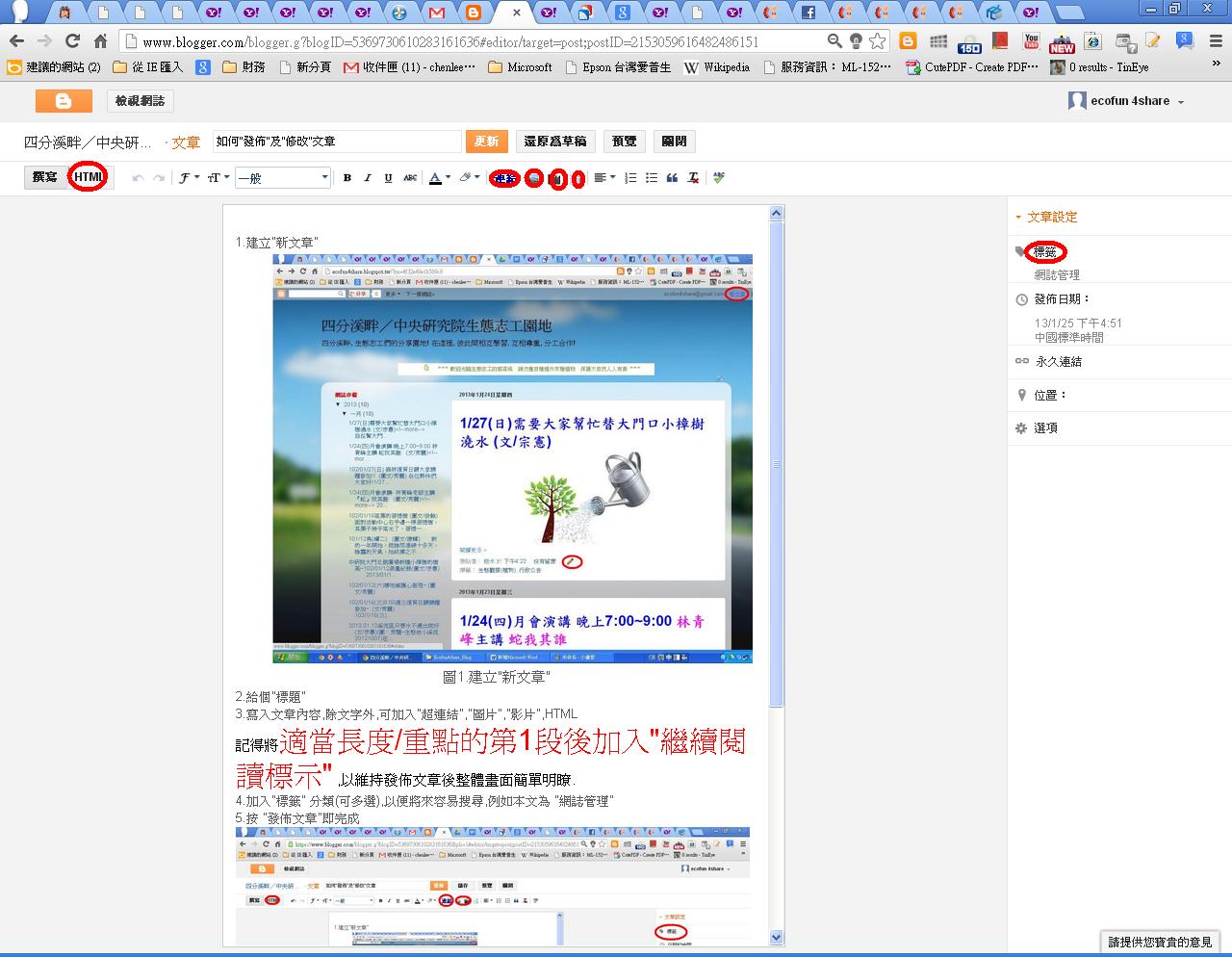Open the Chrome customize menu
The width and height of the screenshot is (1232, 957).
[x=1216, y=41]
